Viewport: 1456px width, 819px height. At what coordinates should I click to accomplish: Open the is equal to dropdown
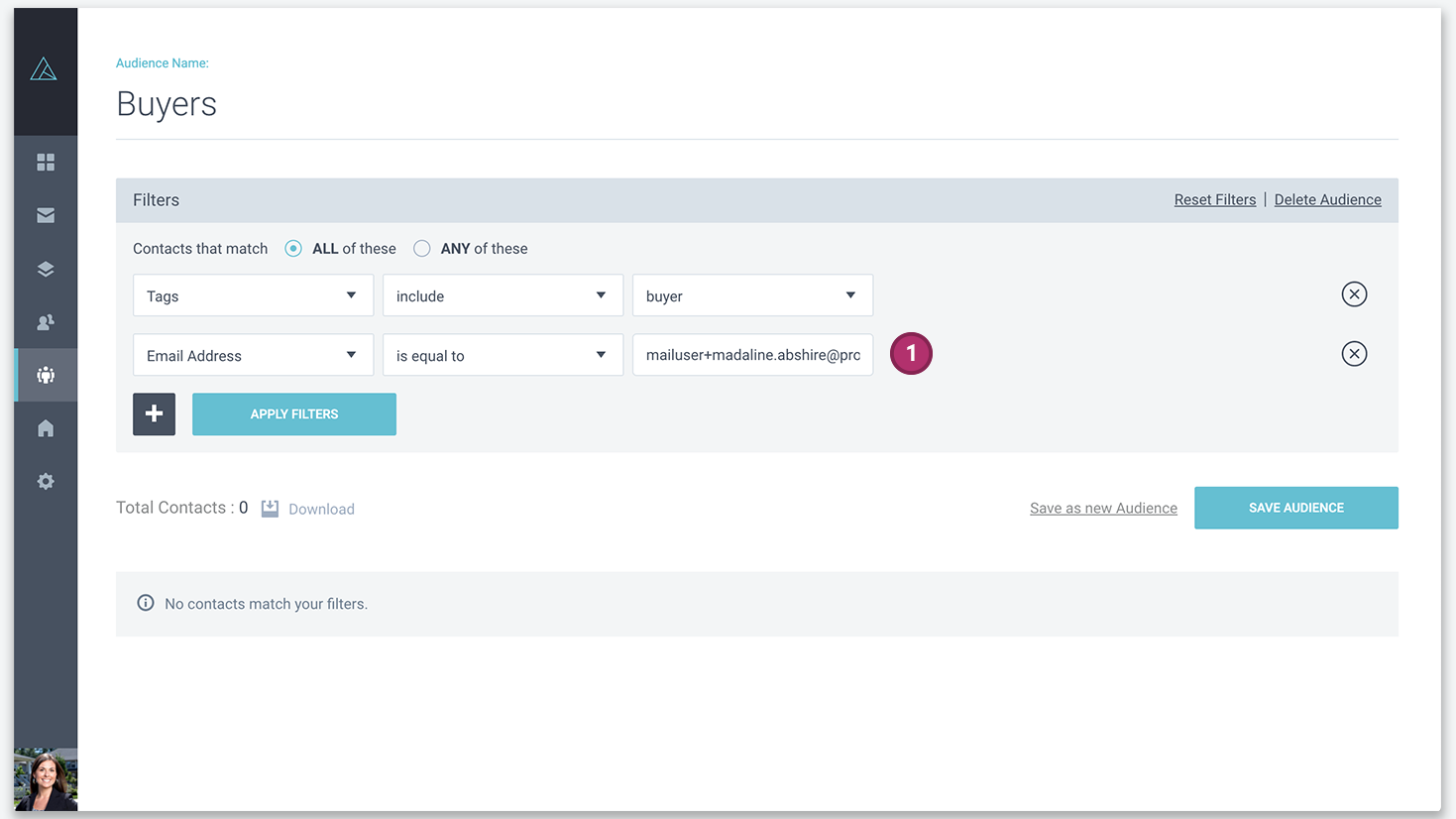[x=503, y=355]
